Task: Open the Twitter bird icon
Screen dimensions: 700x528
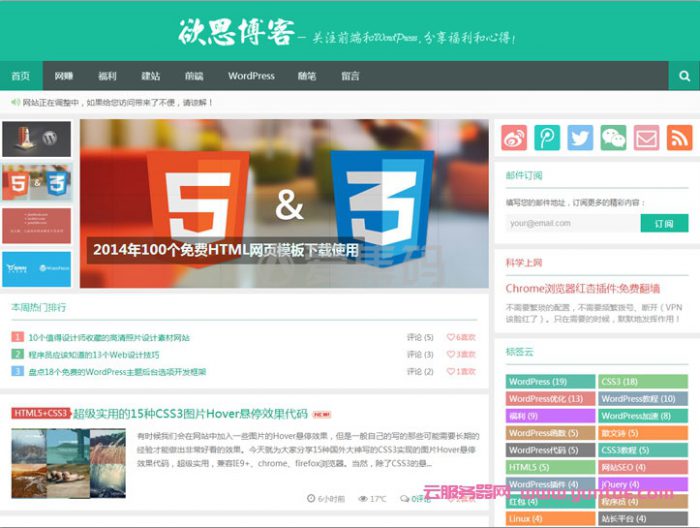Action: click(x=580, y=138)
